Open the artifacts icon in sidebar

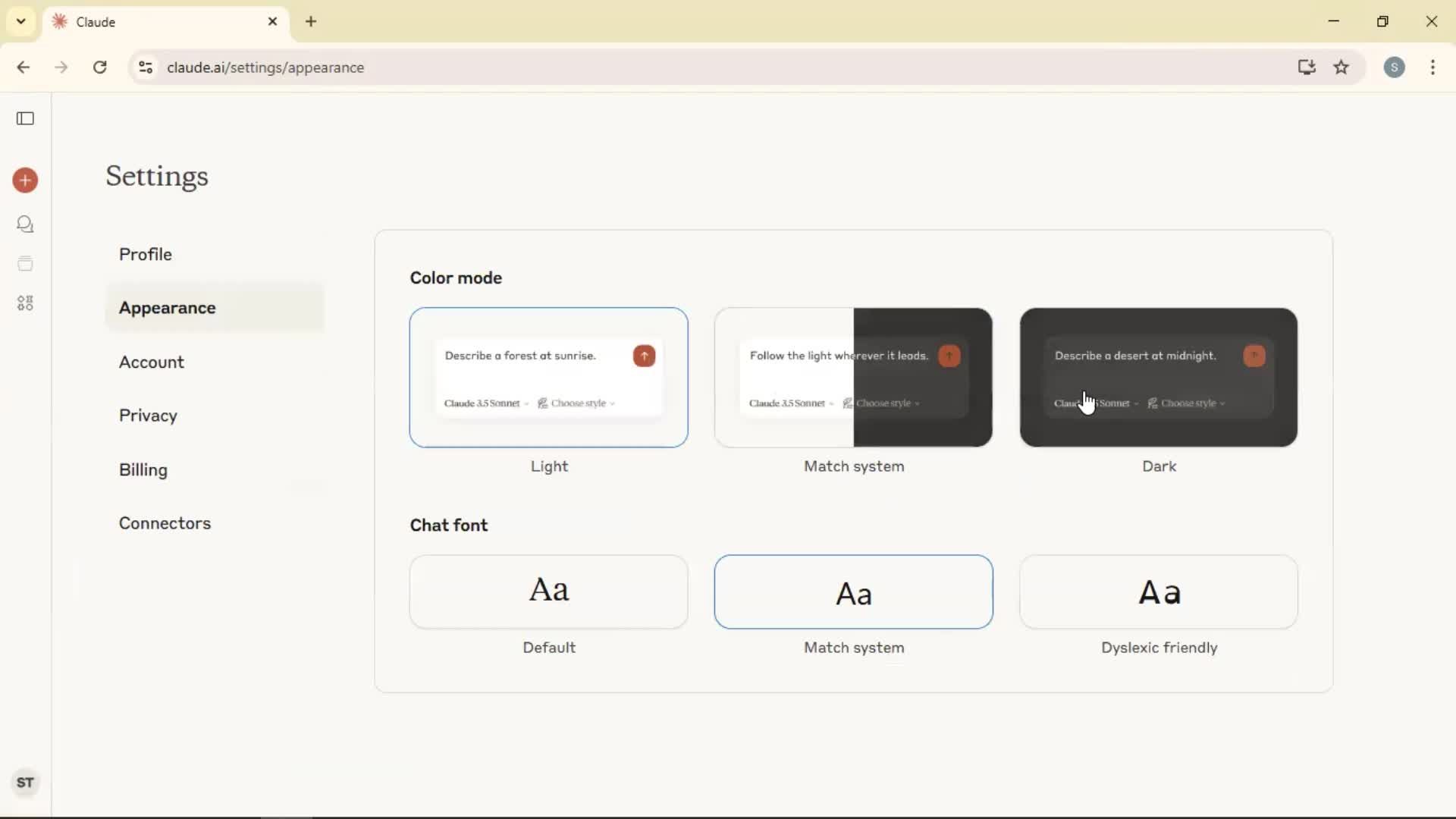25,303
